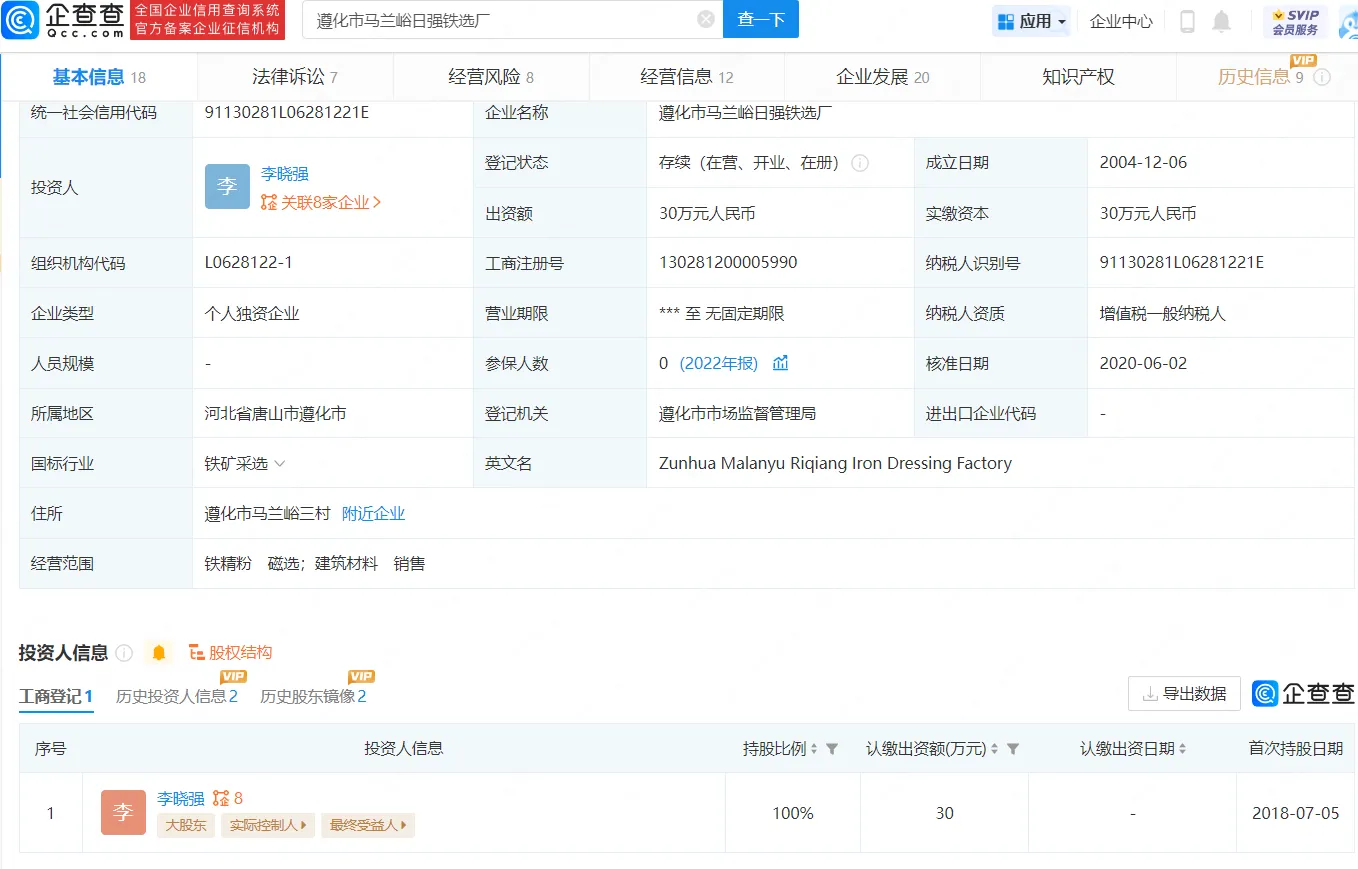Viewport: 1358px width, 869px height.
Task: Clear the search box with the X icon
Action: coord(706,20)
